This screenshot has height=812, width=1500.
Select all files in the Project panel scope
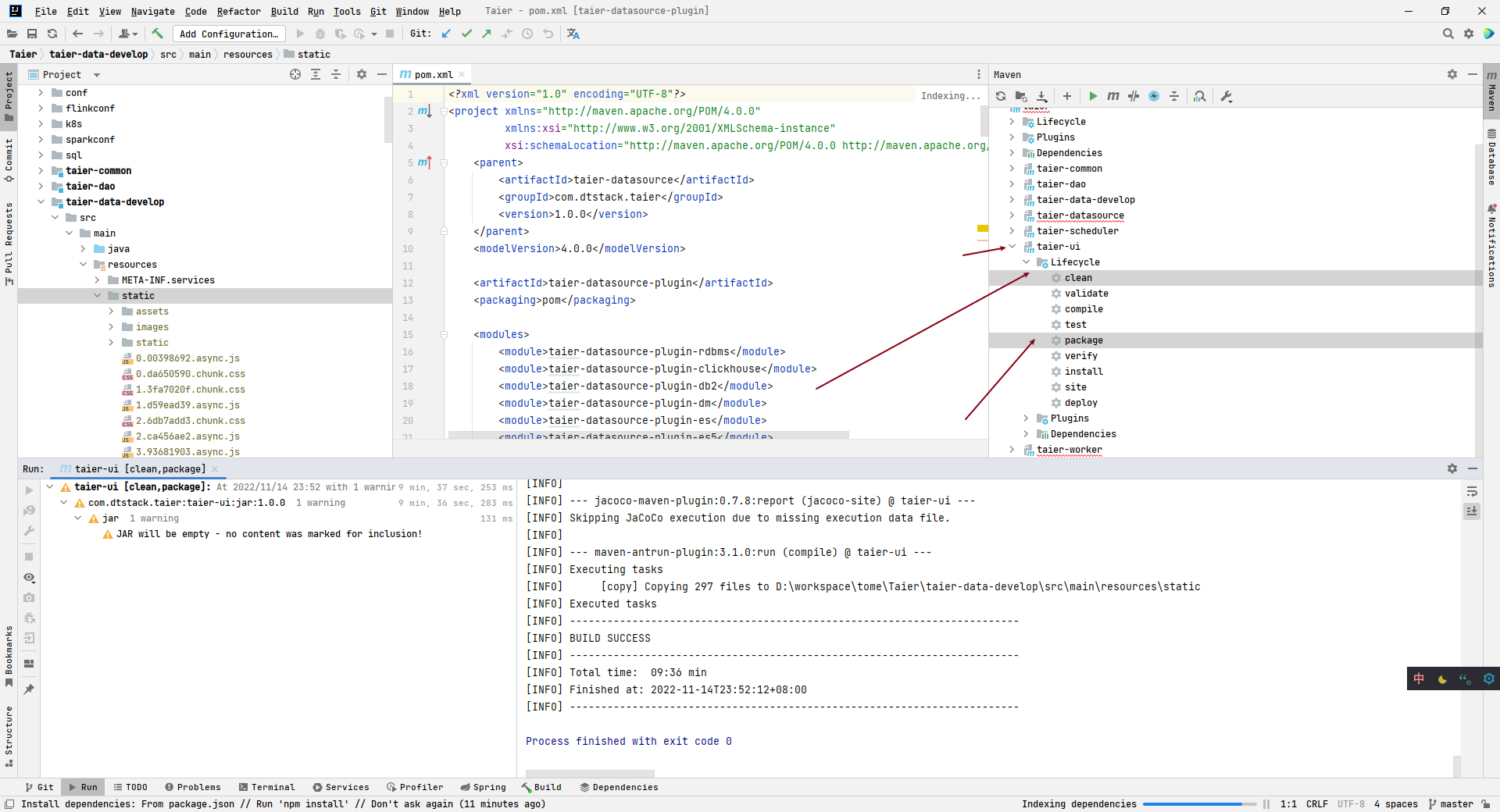coord(295,74)
